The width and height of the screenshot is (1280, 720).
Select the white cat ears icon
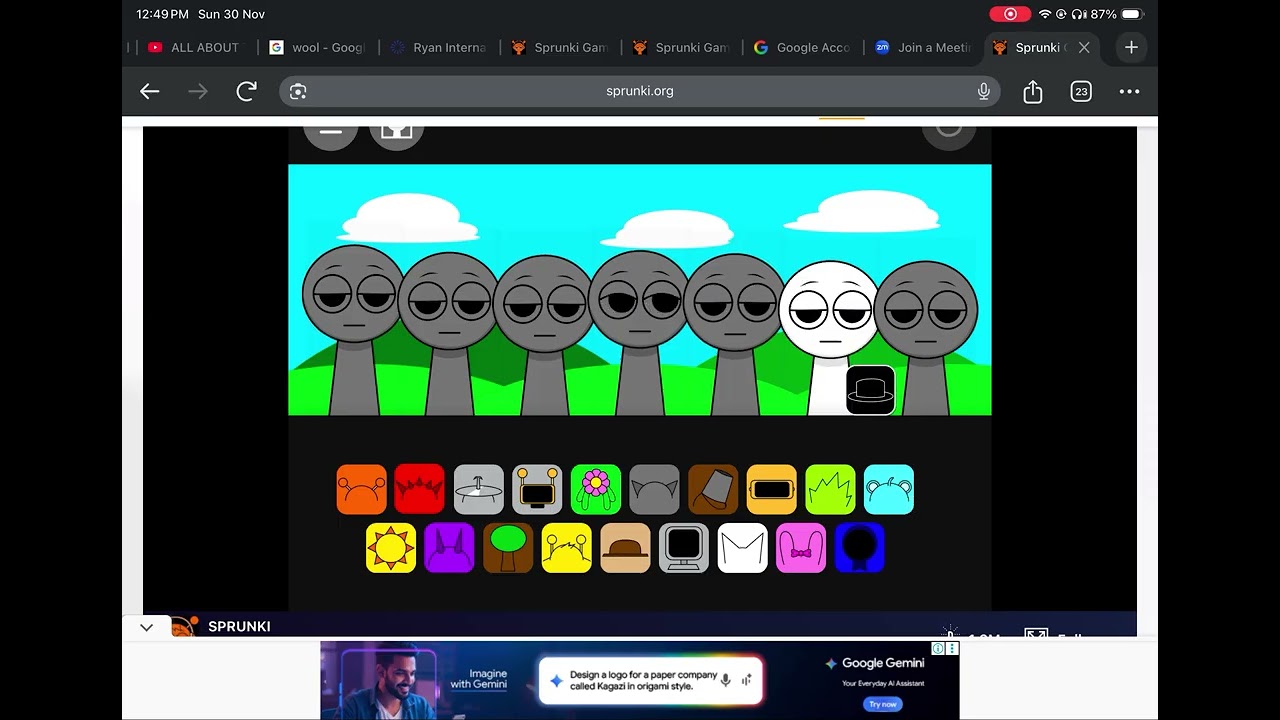pyautogui.click(x=743, y=548)
